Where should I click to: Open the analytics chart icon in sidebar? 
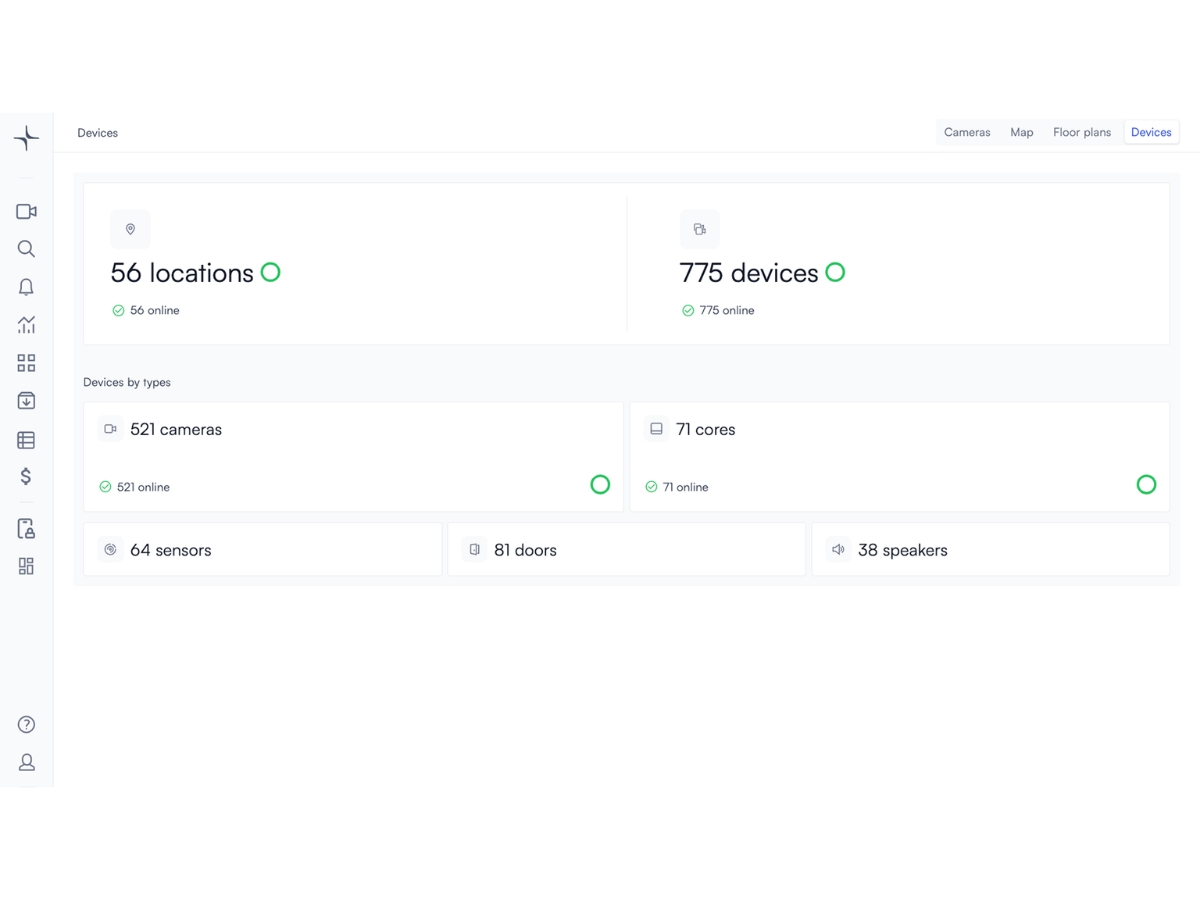26,325
